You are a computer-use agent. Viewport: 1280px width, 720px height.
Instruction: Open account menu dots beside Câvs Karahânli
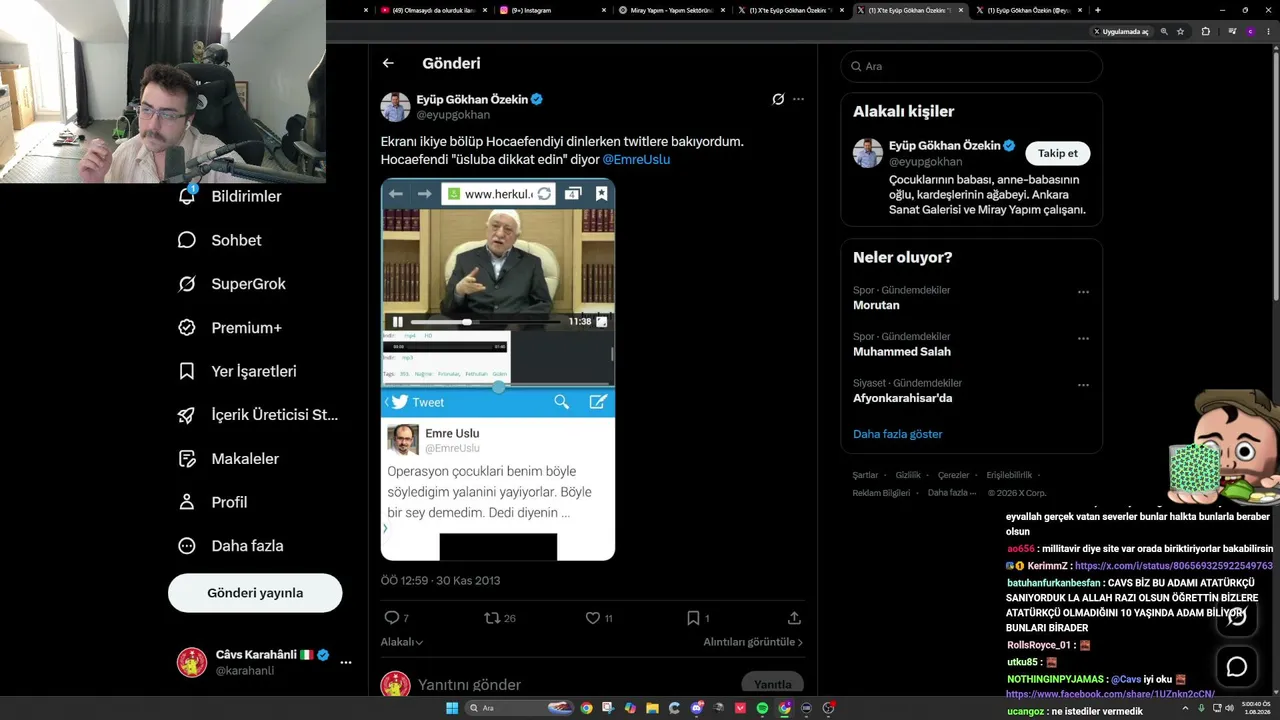click(x=346, y=663)
